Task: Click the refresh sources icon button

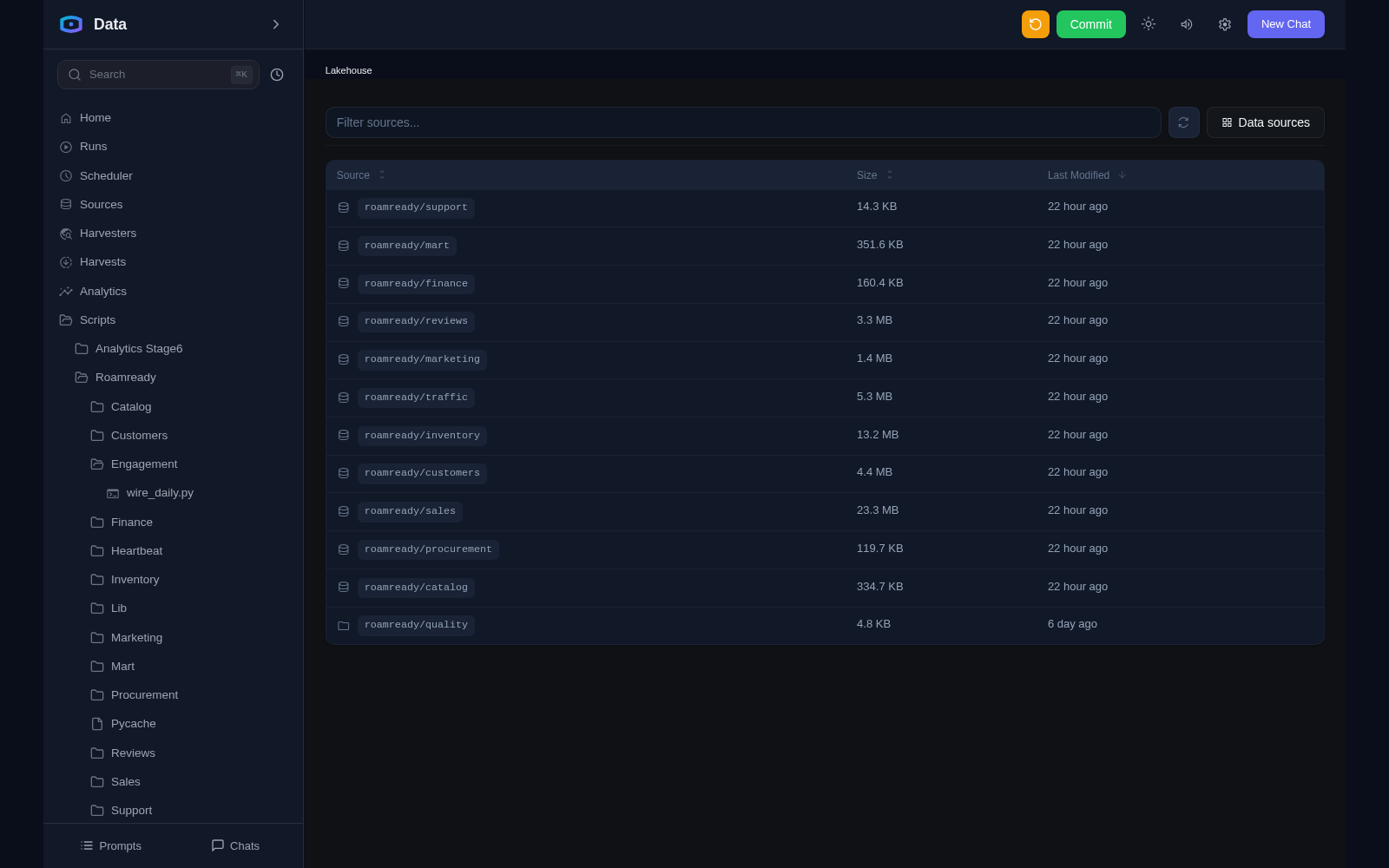Action: click(1183, 122)
